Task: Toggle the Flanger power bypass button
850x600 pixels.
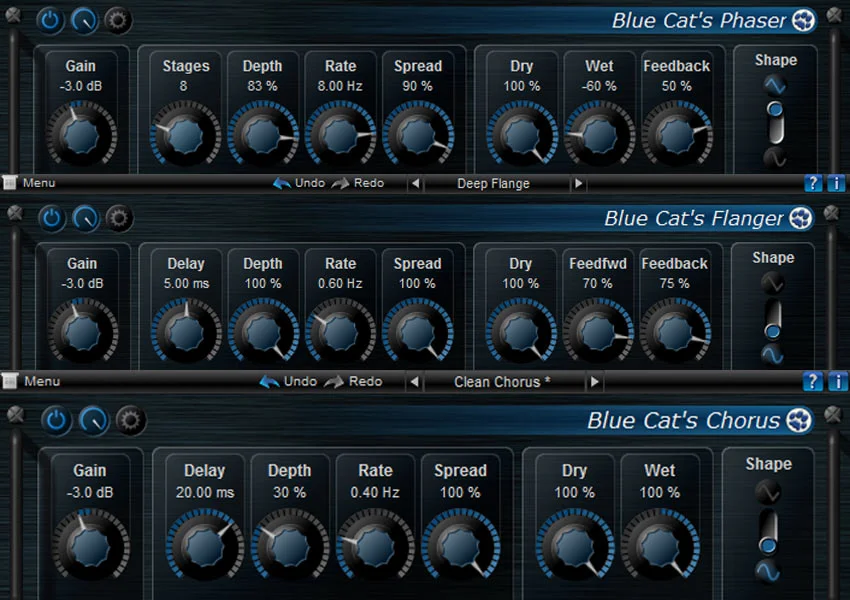Action: click(x=52, y=218)
